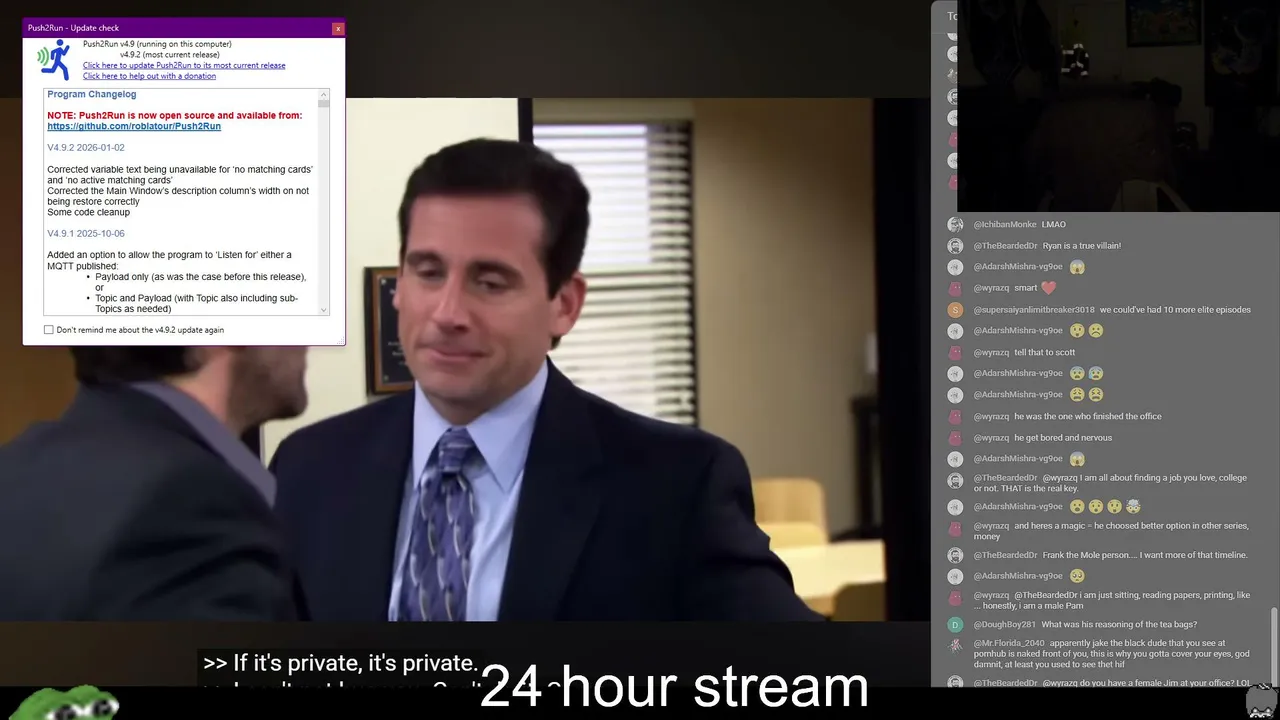
Task: Enable Don't remind me about v4.9.2 update
Action: tap(49, 330)
